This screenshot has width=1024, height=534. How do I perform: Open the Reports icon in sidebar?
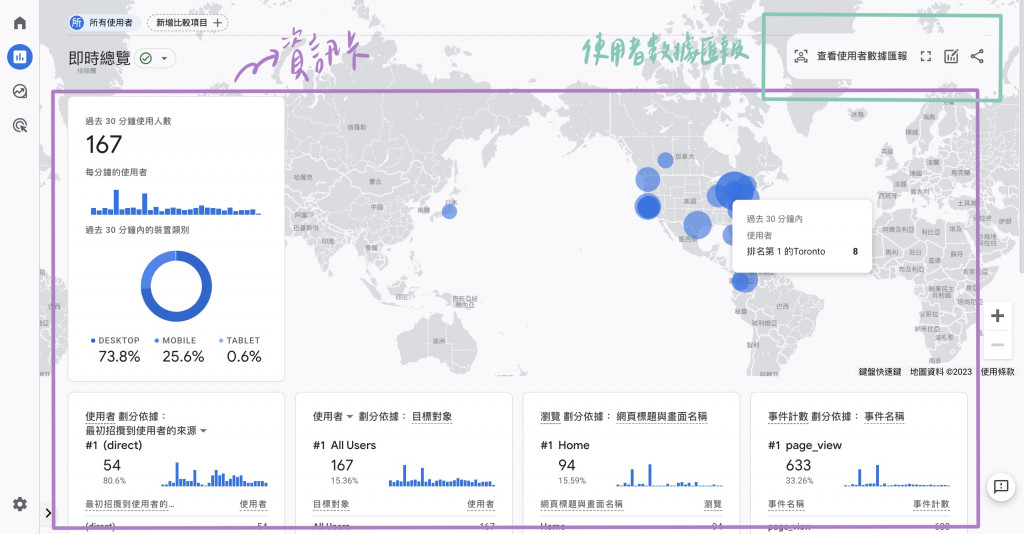point(20,57)
